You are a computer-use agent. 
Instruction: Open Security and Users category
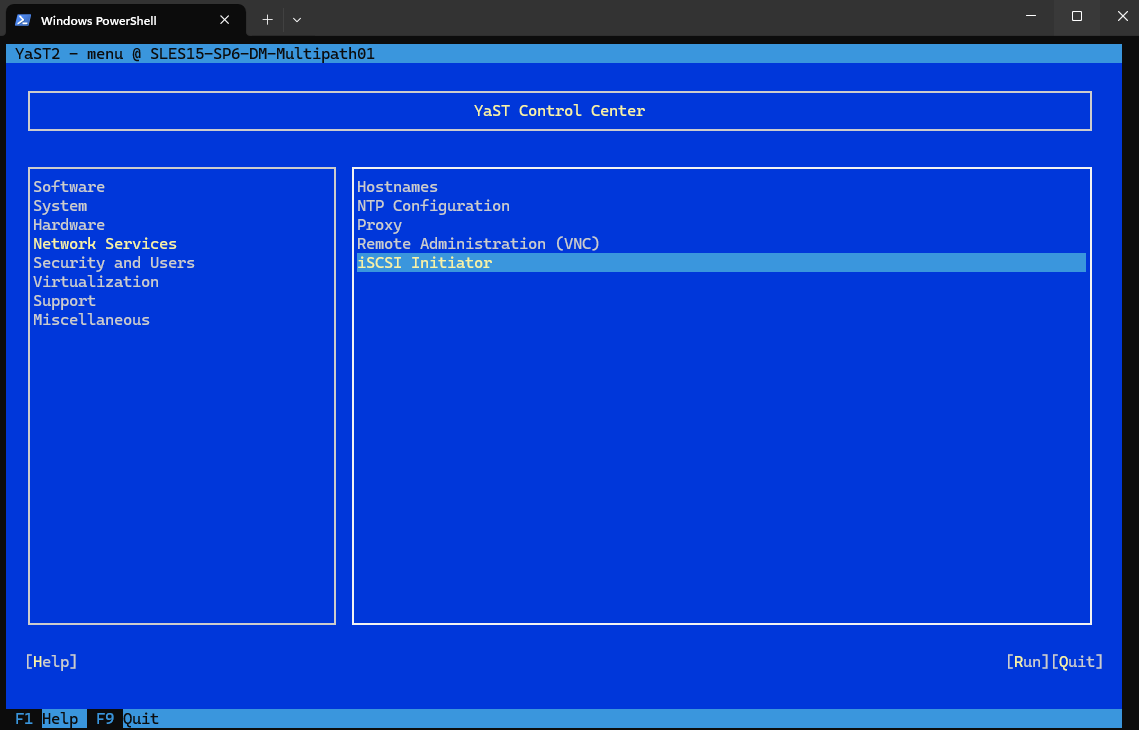[114, 262]
